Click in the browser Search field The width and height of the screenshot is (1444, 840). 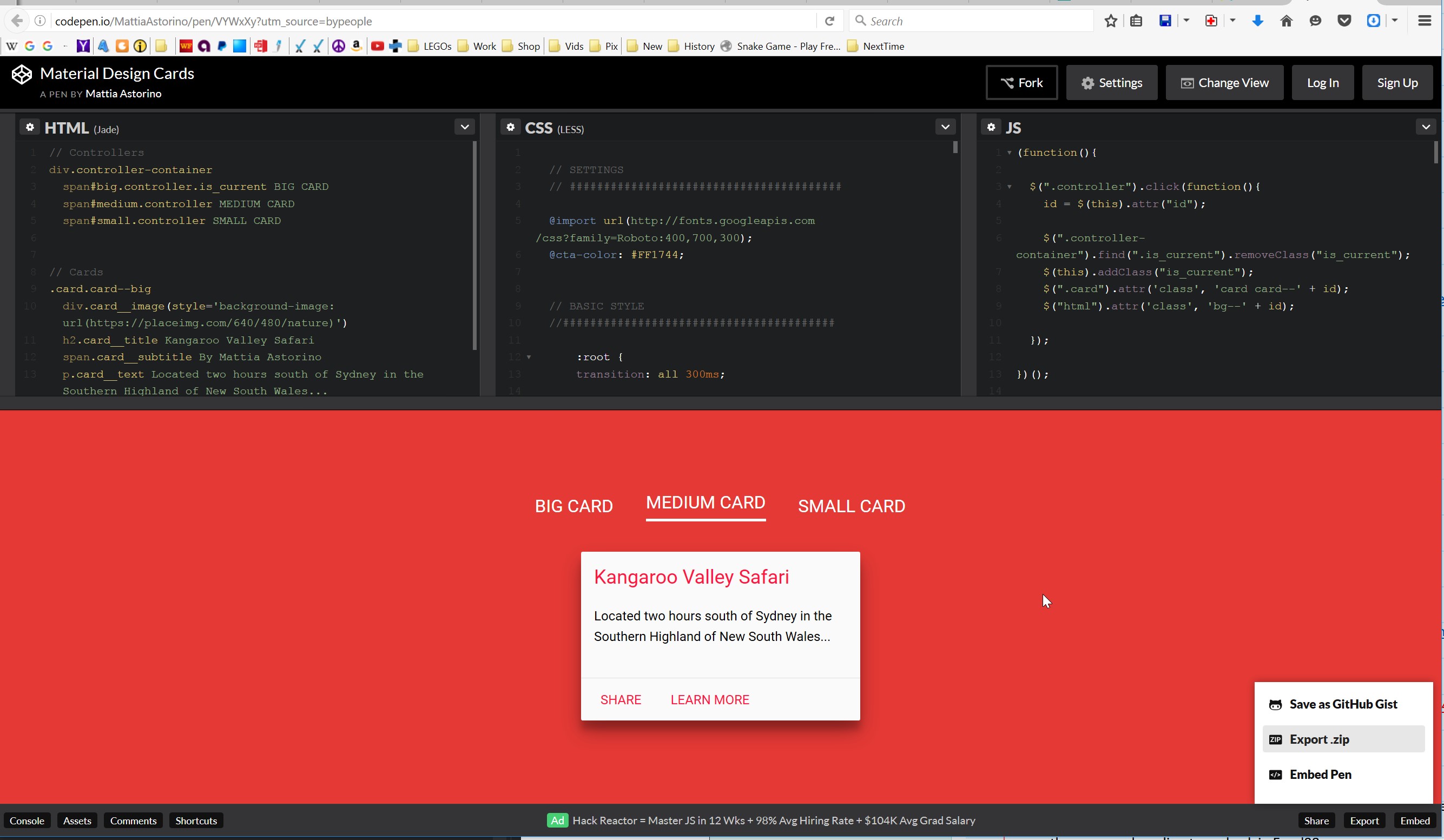click(x=974, y=21)
